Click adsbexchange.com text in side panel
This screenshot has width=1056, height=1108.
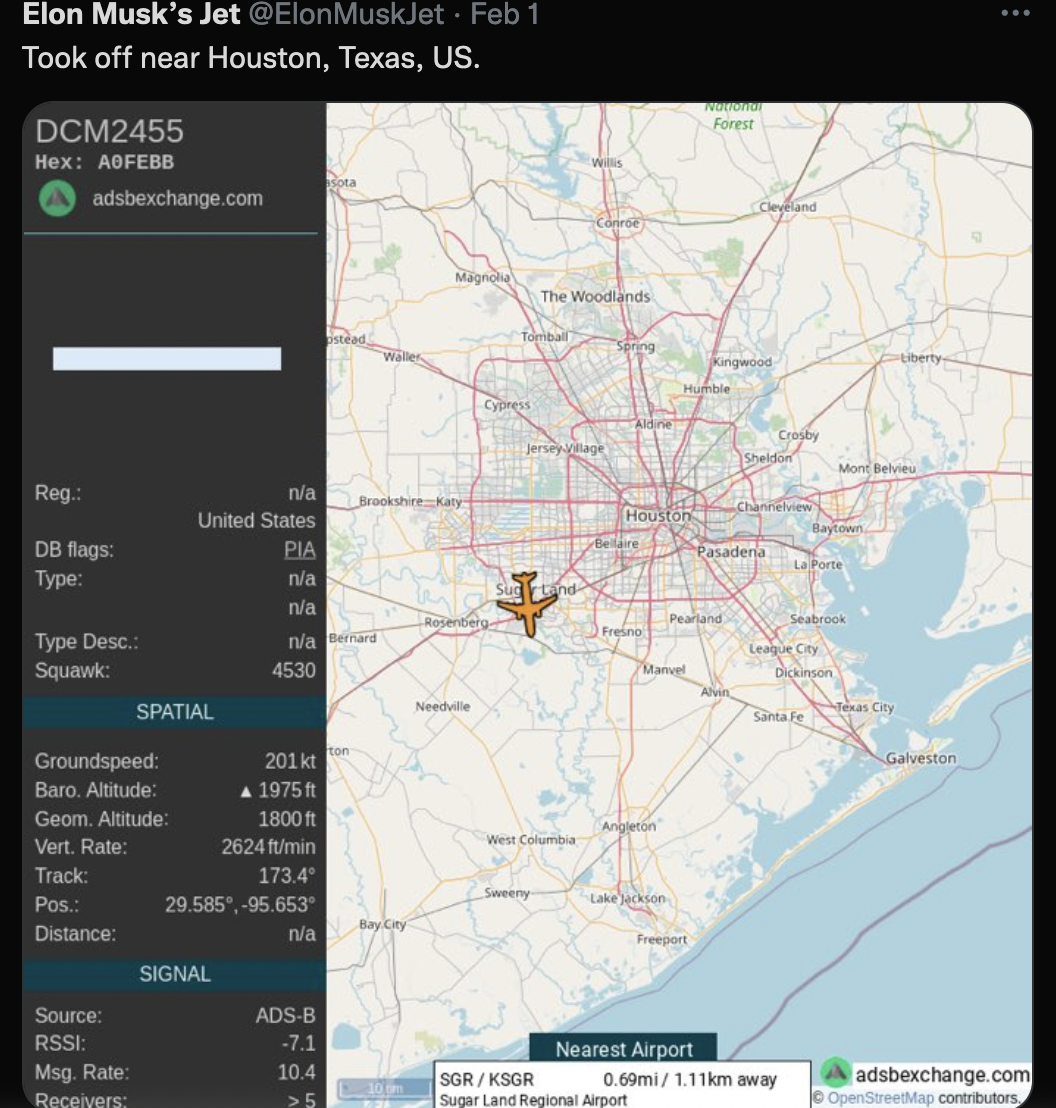coord(177,199)
